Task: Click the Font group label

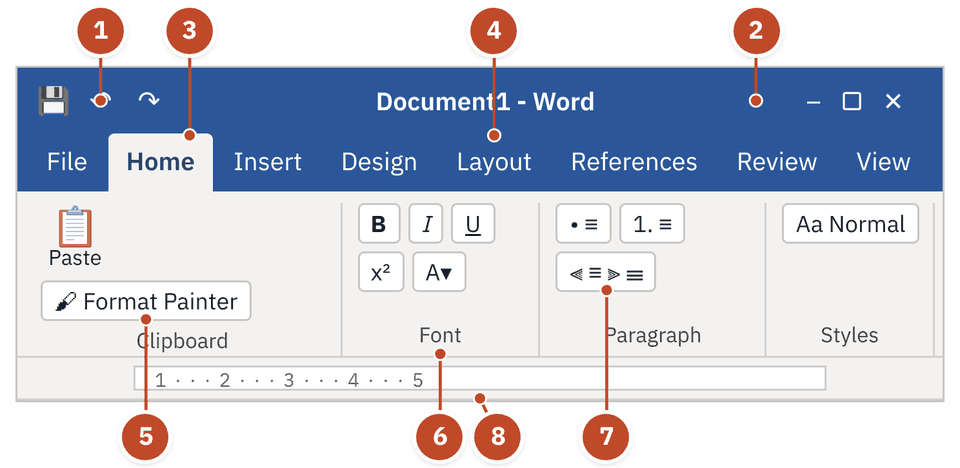Action: coord(440,335)
